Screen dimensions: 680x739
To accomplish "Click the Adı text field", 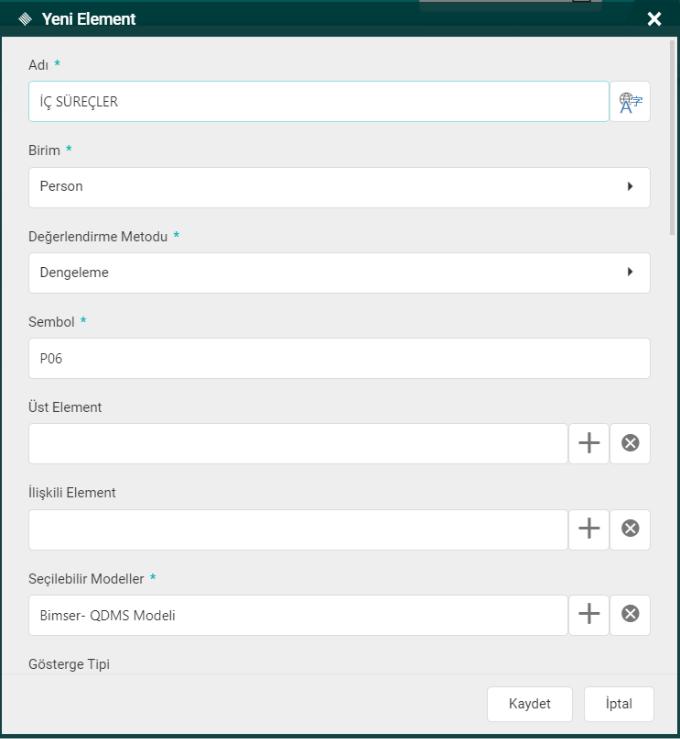I will click(318, 101).
